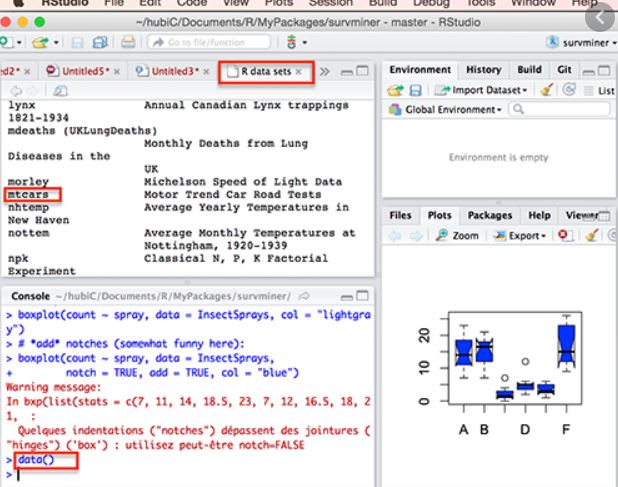Open the Export plot dropdown
This screenshot has height=487, width=618.
(x=520, y=236)
